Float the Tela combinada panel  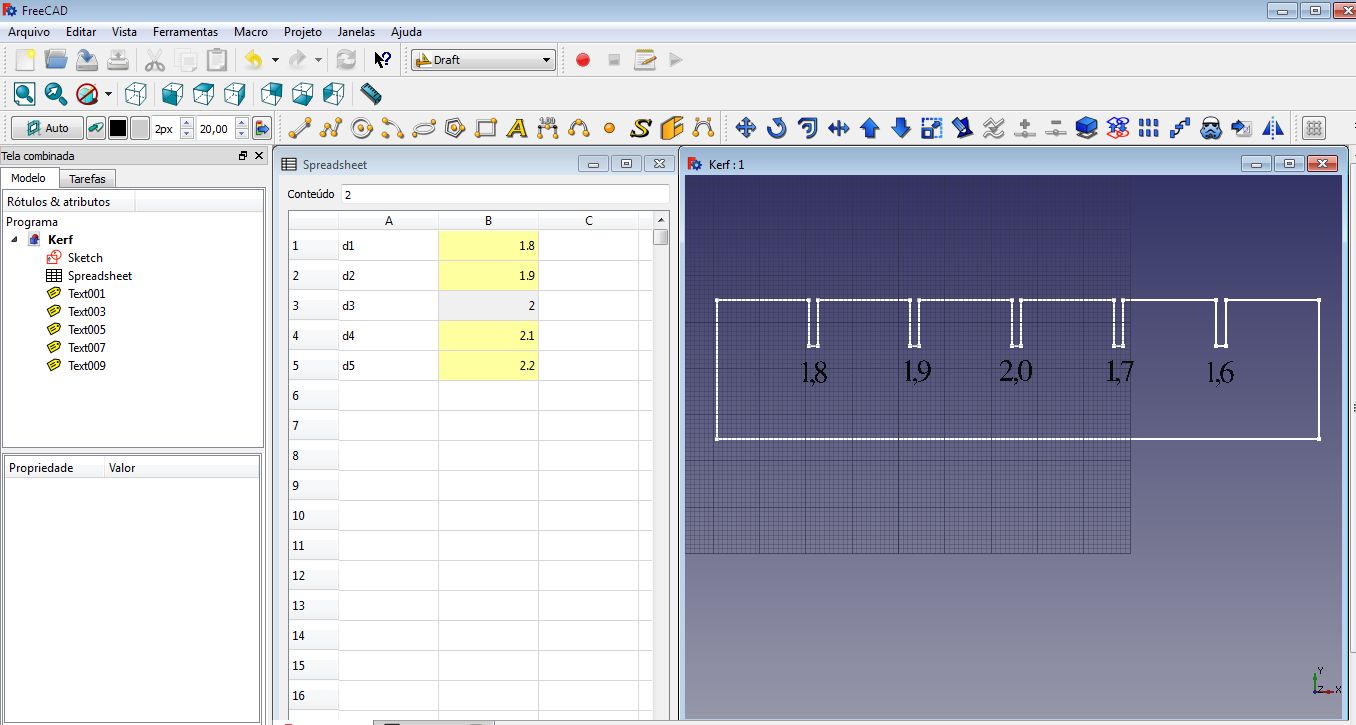click(x=243, y=156)
